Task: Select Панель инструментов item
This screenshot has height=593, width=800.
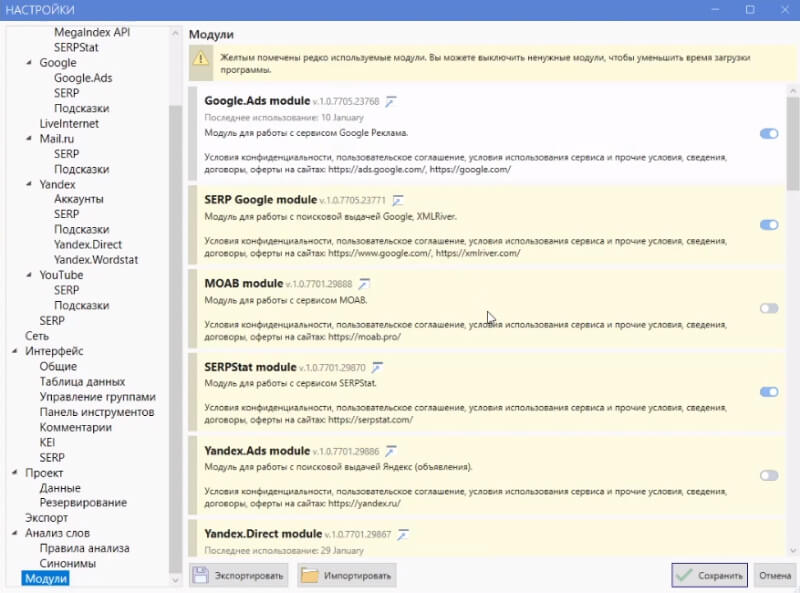Action: click(96, 412)
